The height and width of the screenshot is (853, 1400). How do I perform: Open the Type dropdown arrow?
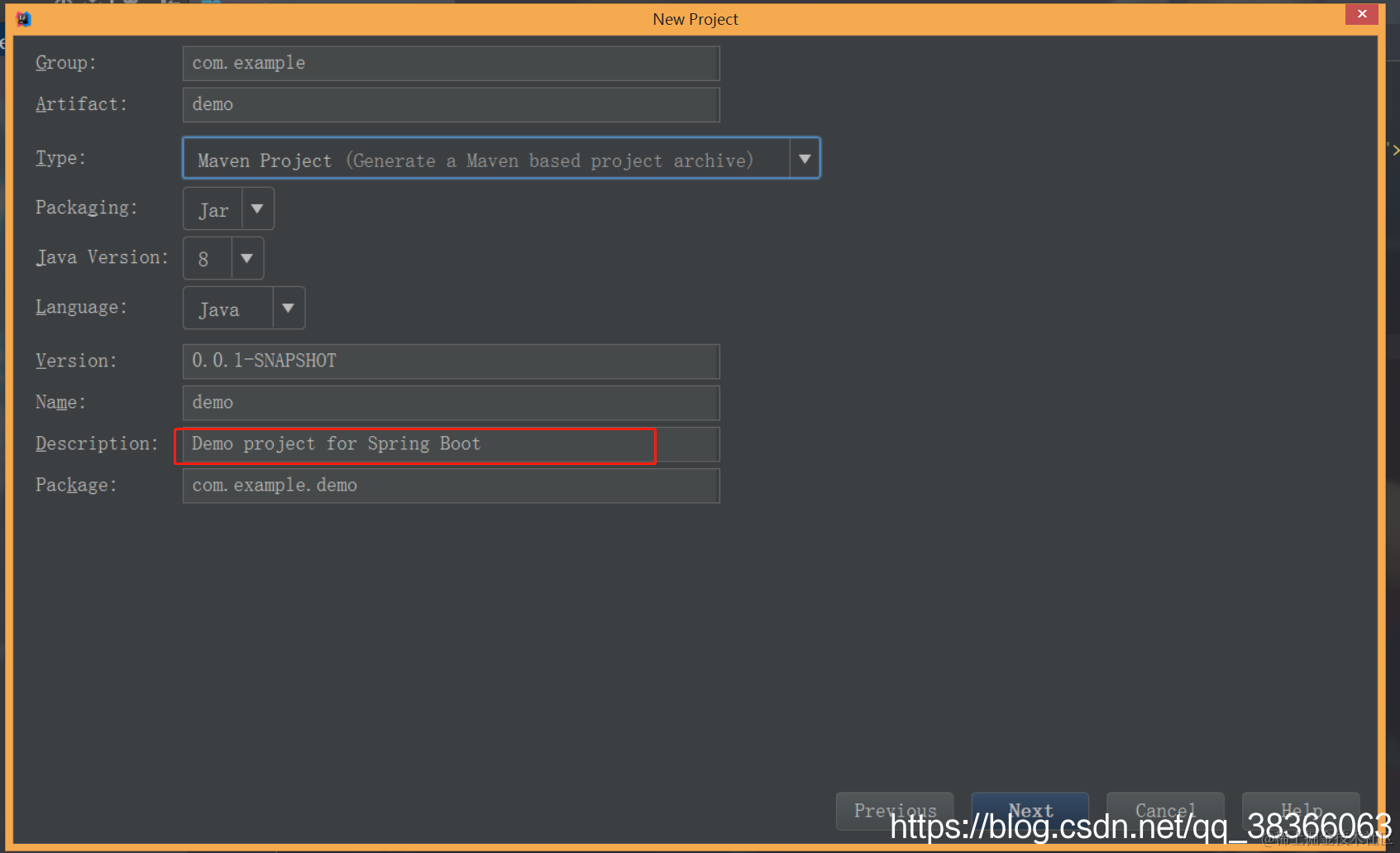click(804, 159)
